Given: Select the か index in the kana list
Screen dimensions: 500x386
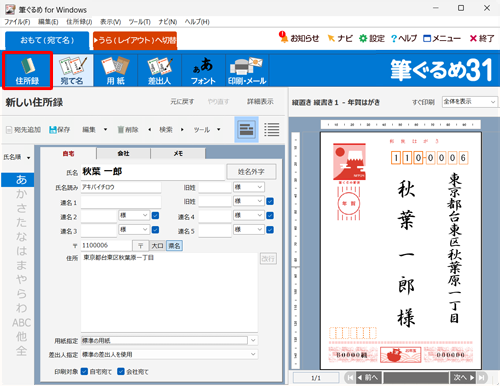Looking at the screenshot, I should tap(21, 194).
